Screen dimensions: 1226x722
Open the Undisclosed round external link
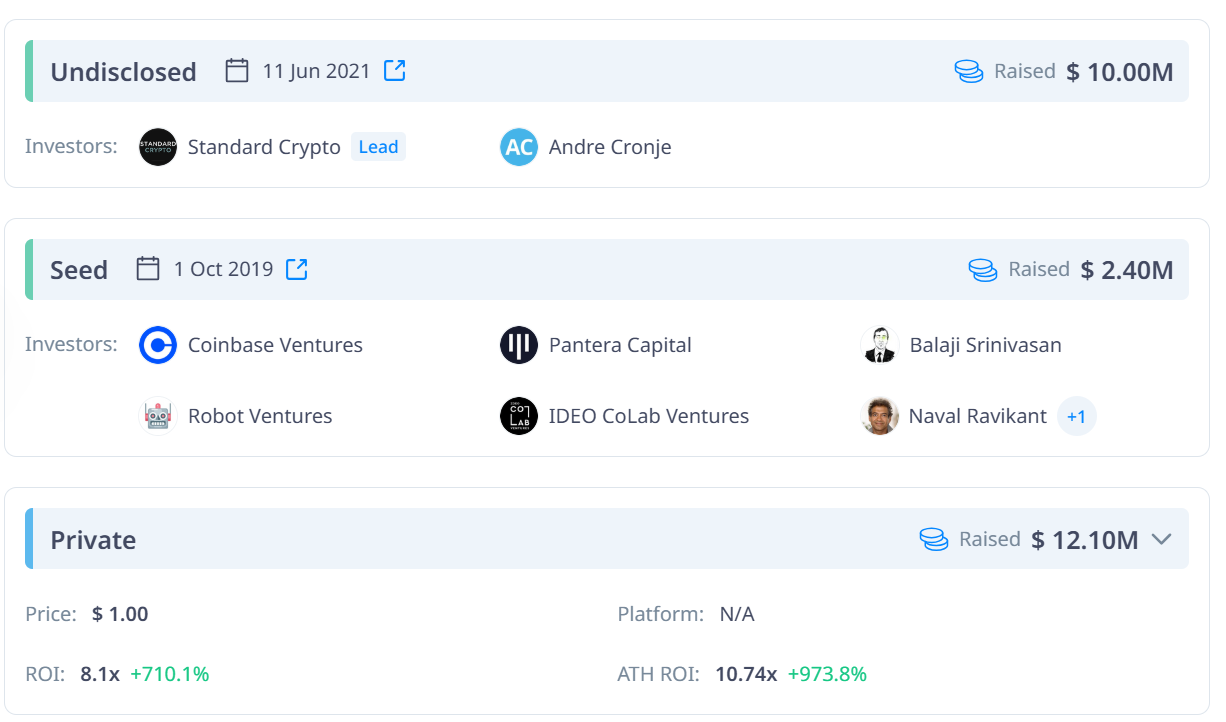click(394, 70)
